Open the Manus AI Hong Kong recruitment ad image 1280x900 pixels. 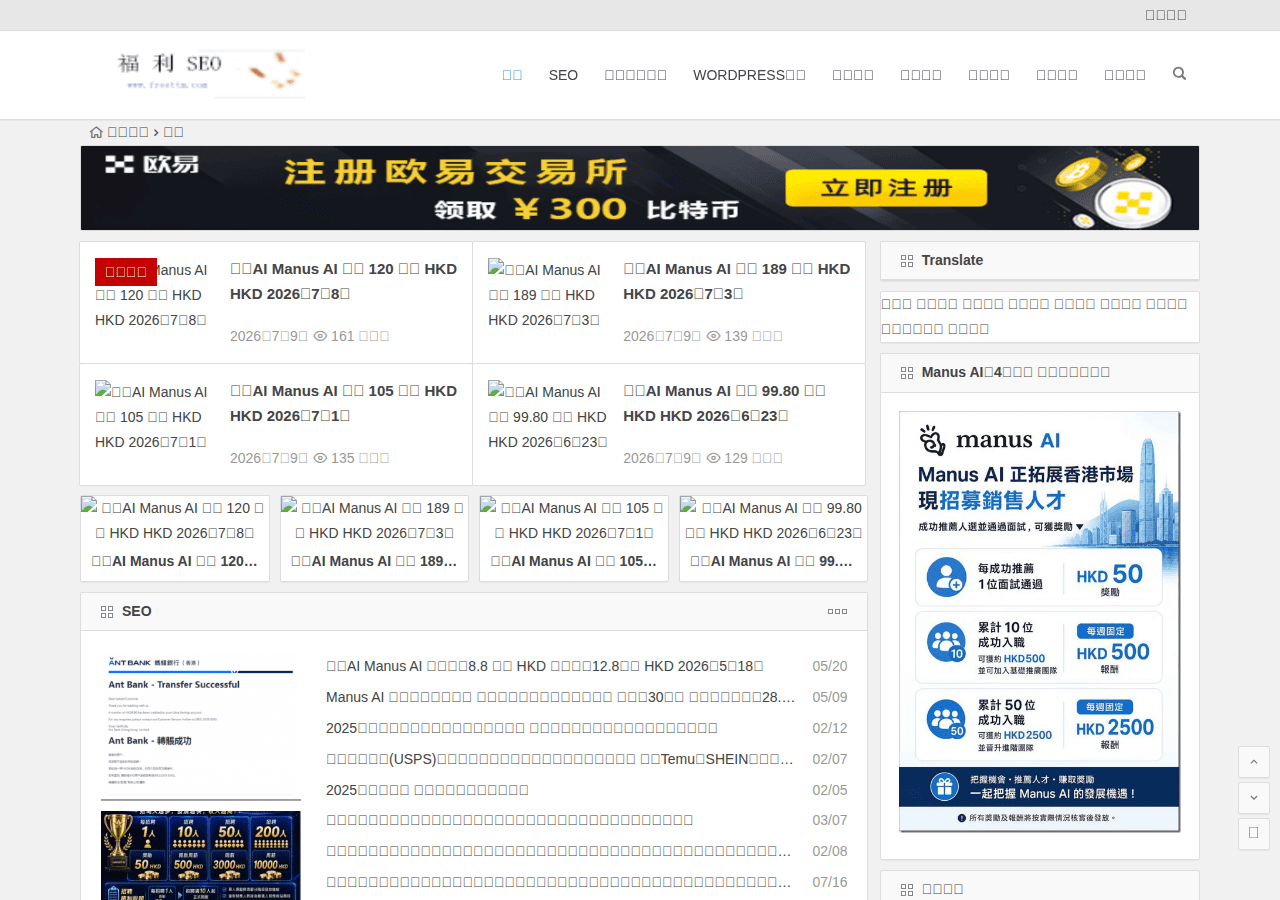(x=1039, y=621)
